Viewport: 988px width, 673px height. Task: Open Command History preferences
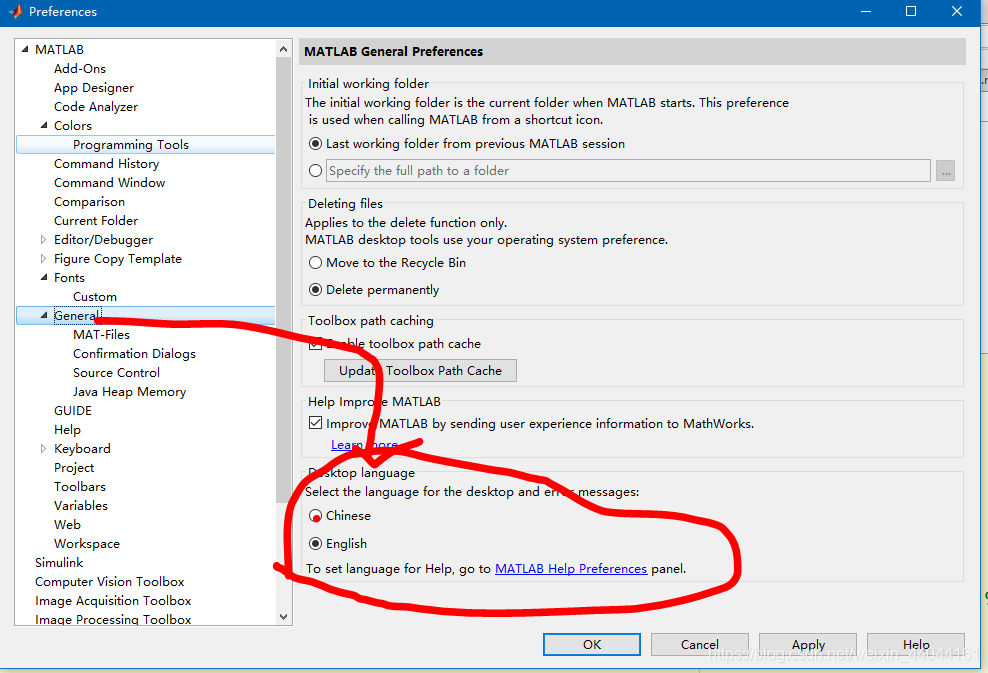pos(106,164)
